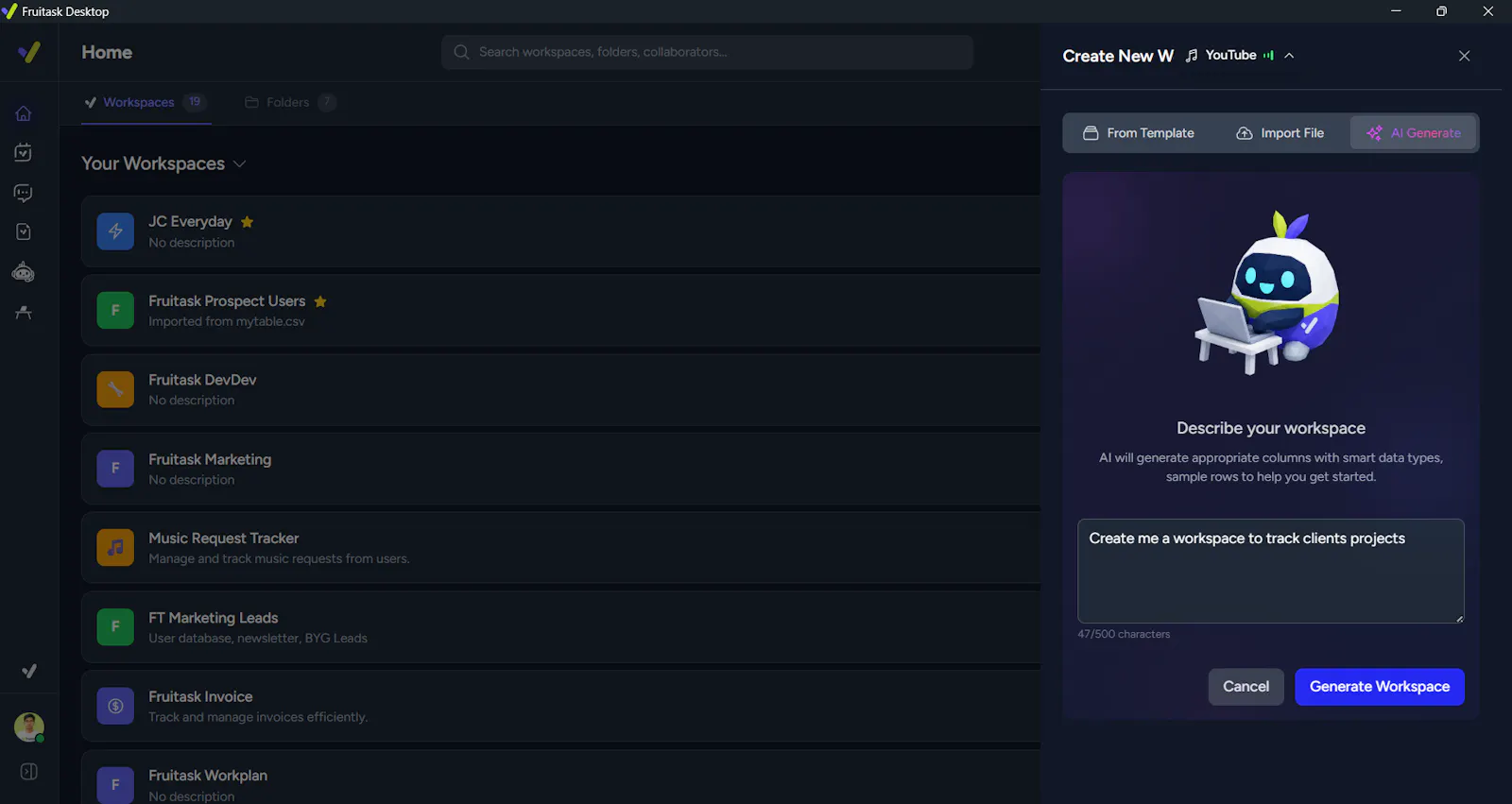Expand the YouTube music widget chevron
The width and height of the screenshot is (1512, 804).
(x=1289, y=55)
